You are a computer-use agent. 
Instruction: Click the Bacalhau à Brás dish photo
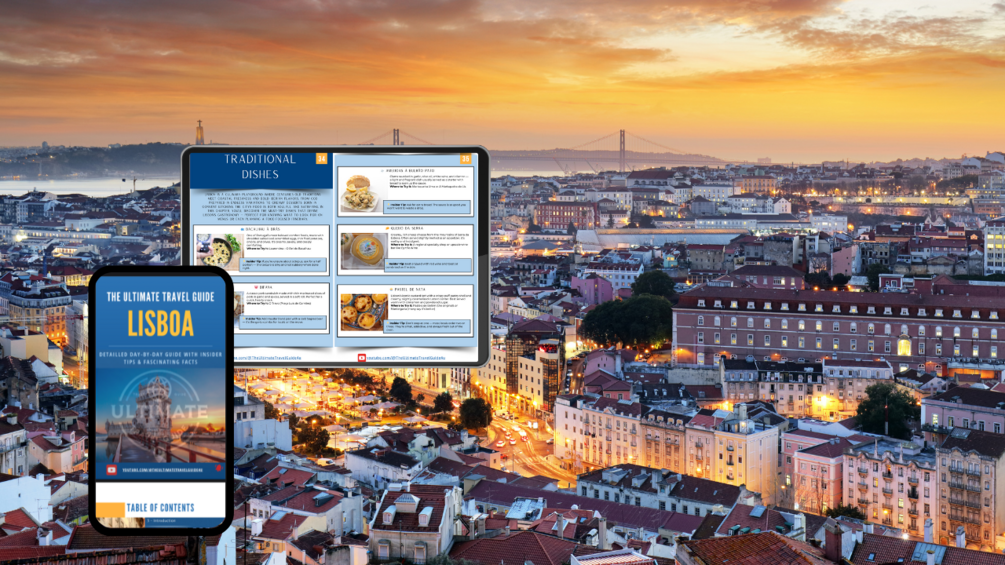point(220,252)
